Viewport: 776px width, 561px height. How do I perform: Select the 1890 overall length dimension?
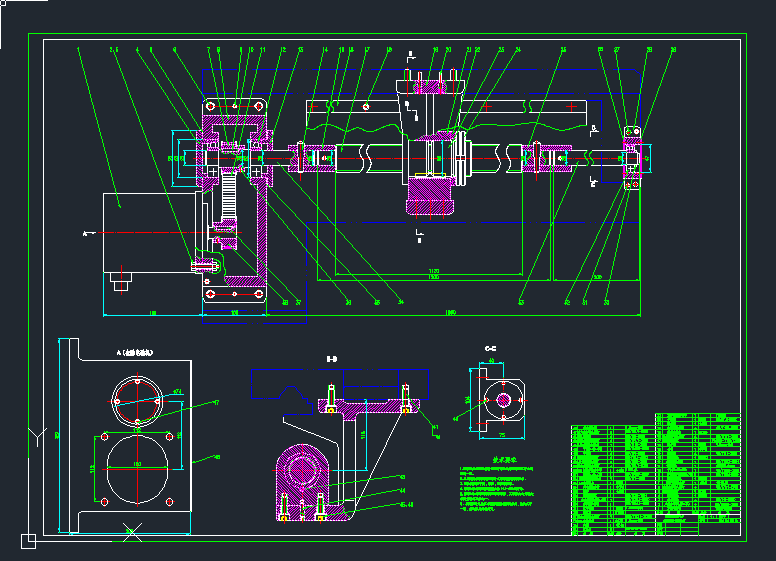(x=449, y=313)
